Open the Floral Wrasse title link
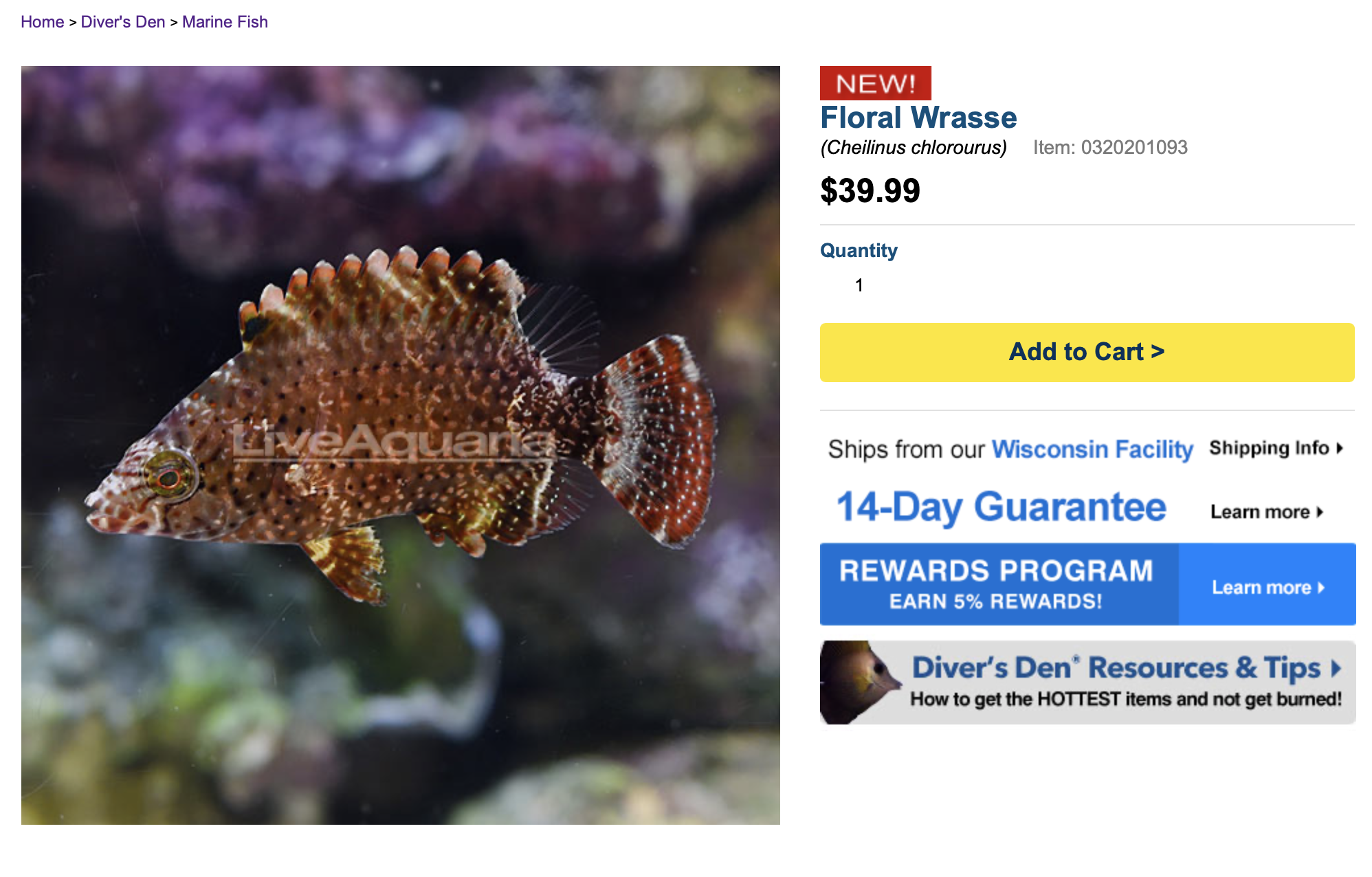 [918, 118]
